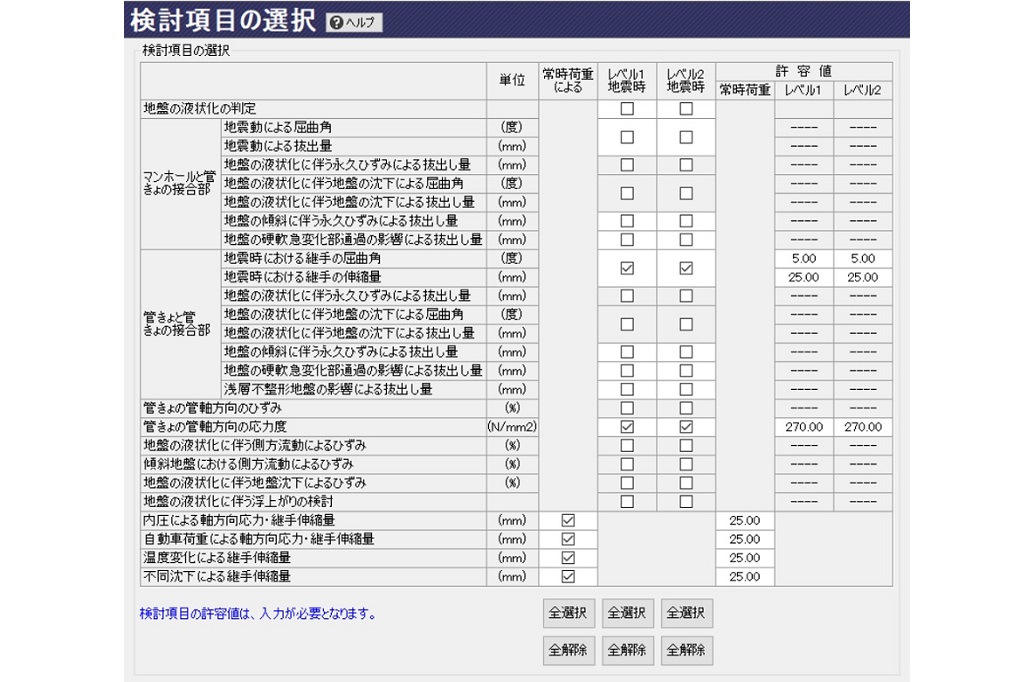Select the 単位 column header

[512, 80]
